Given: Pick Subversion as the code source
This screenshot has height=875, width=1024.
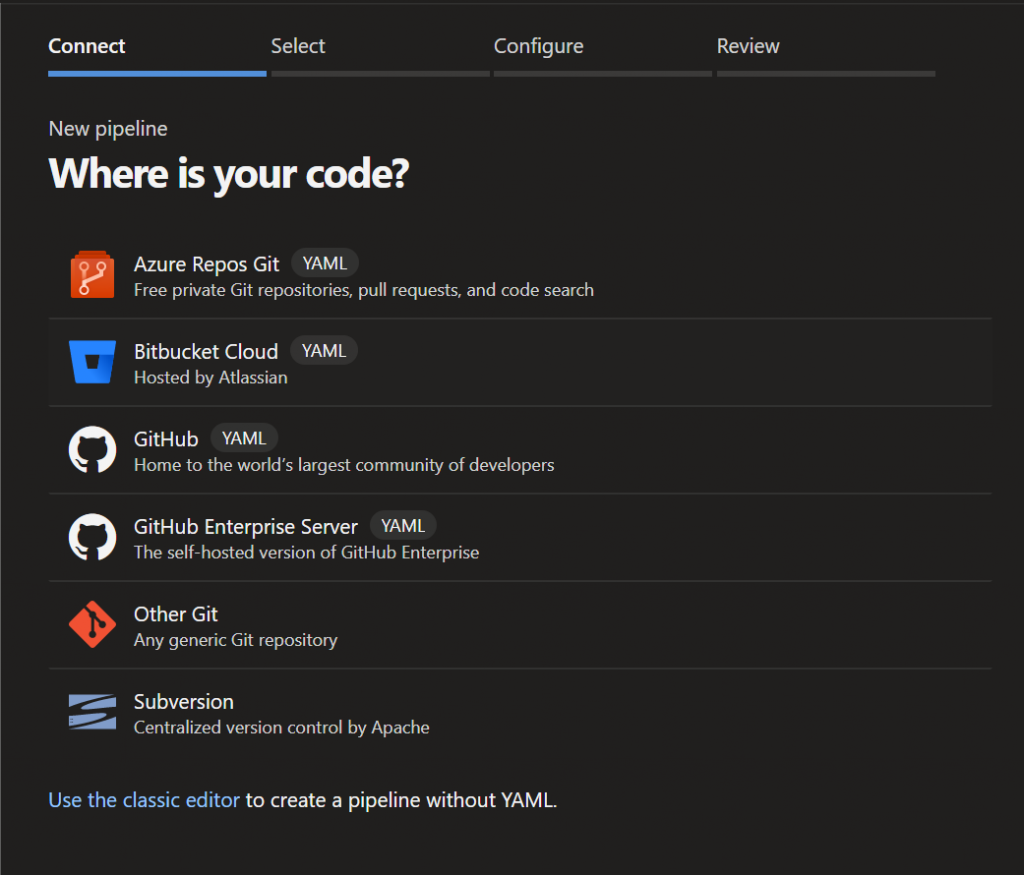Looking at the screenshot, I should 520,712.
